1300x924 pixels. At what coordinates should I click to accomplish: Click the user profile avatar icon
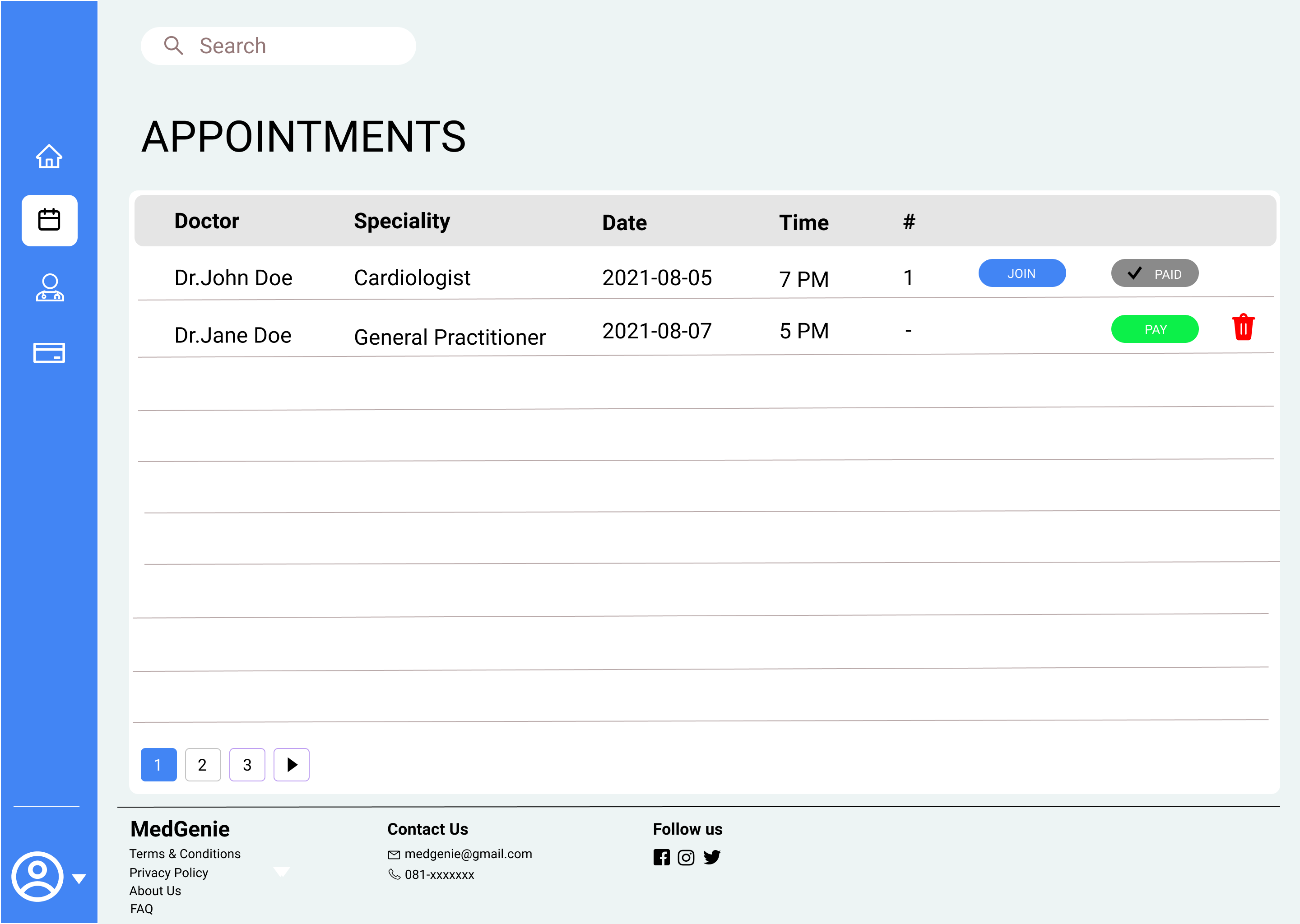pyautogui.click(x=37, y=876)
